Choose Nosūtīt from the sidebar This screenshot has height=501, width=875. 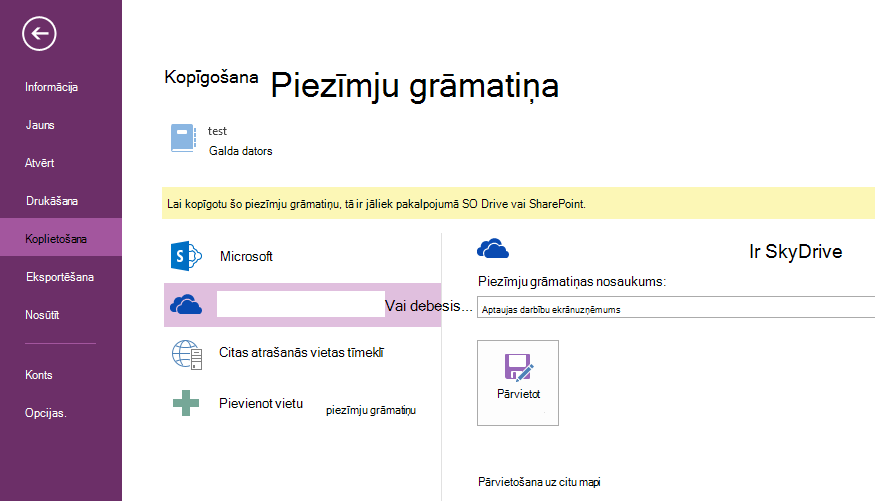42,315
